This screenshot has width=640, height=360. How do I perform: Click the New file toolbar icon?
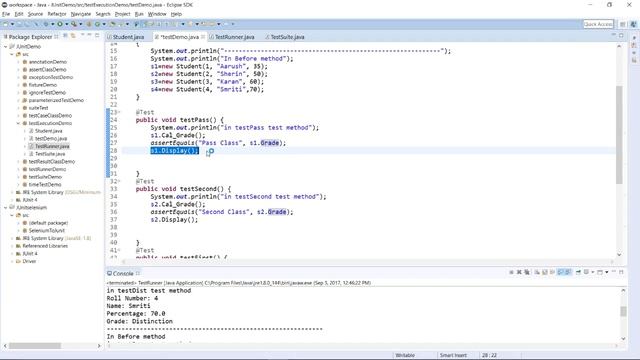tap(5, 24)
